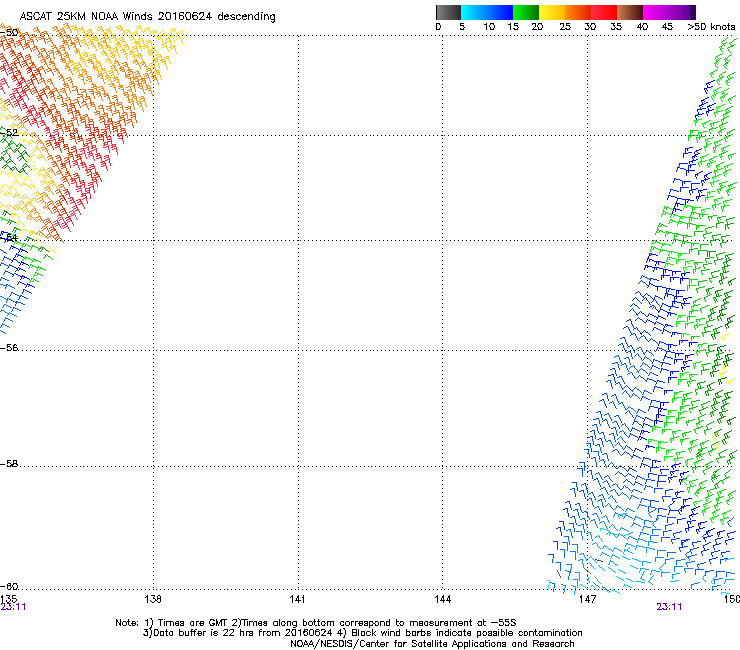Click the '147' longitude axis label

[x=587, y=599]
